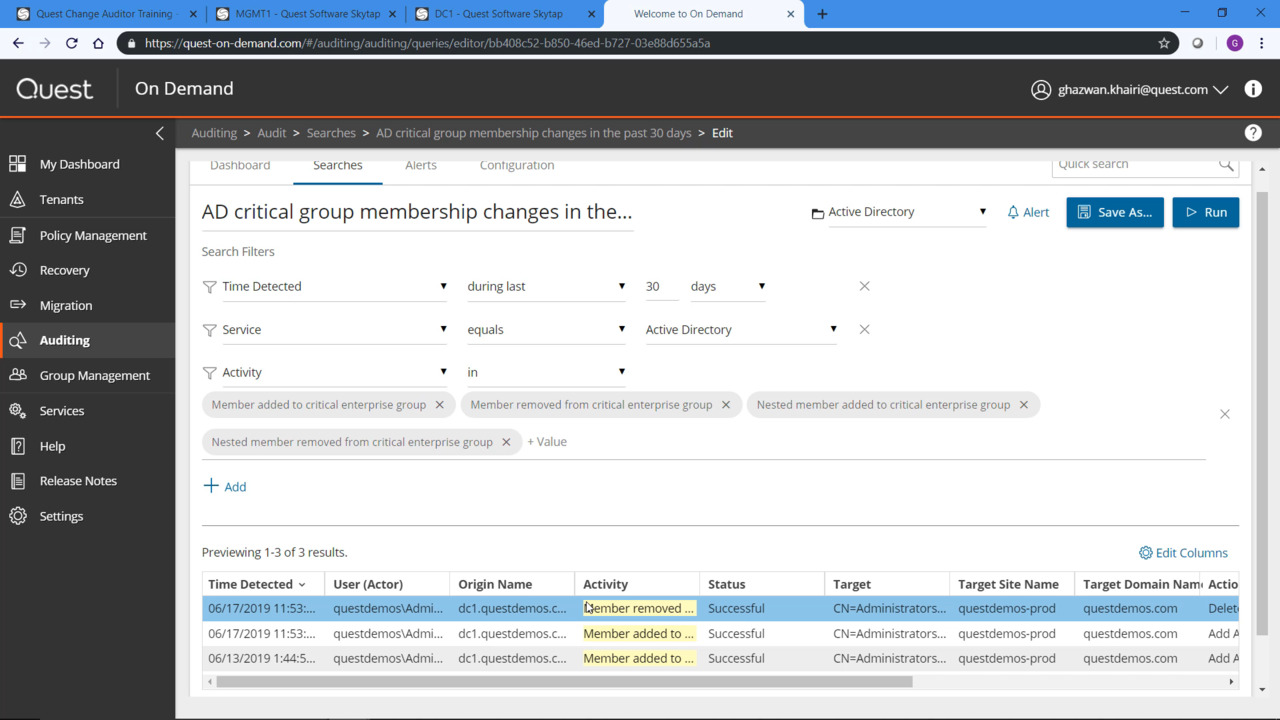The image size is (1280, 720).
Task: Open Help in sidebar
Action: 52,446
